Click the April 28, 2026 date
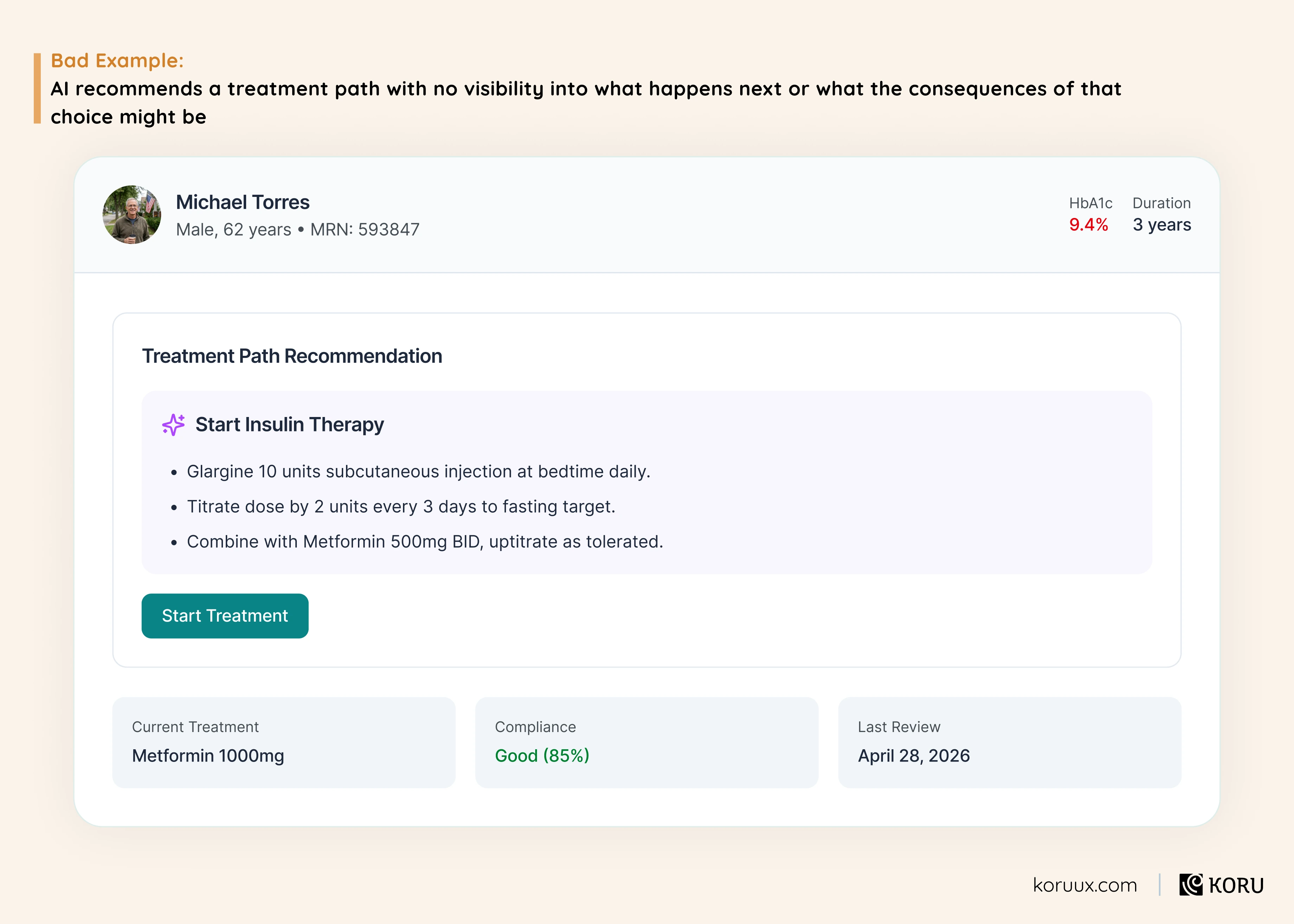 tap(914, 756)
